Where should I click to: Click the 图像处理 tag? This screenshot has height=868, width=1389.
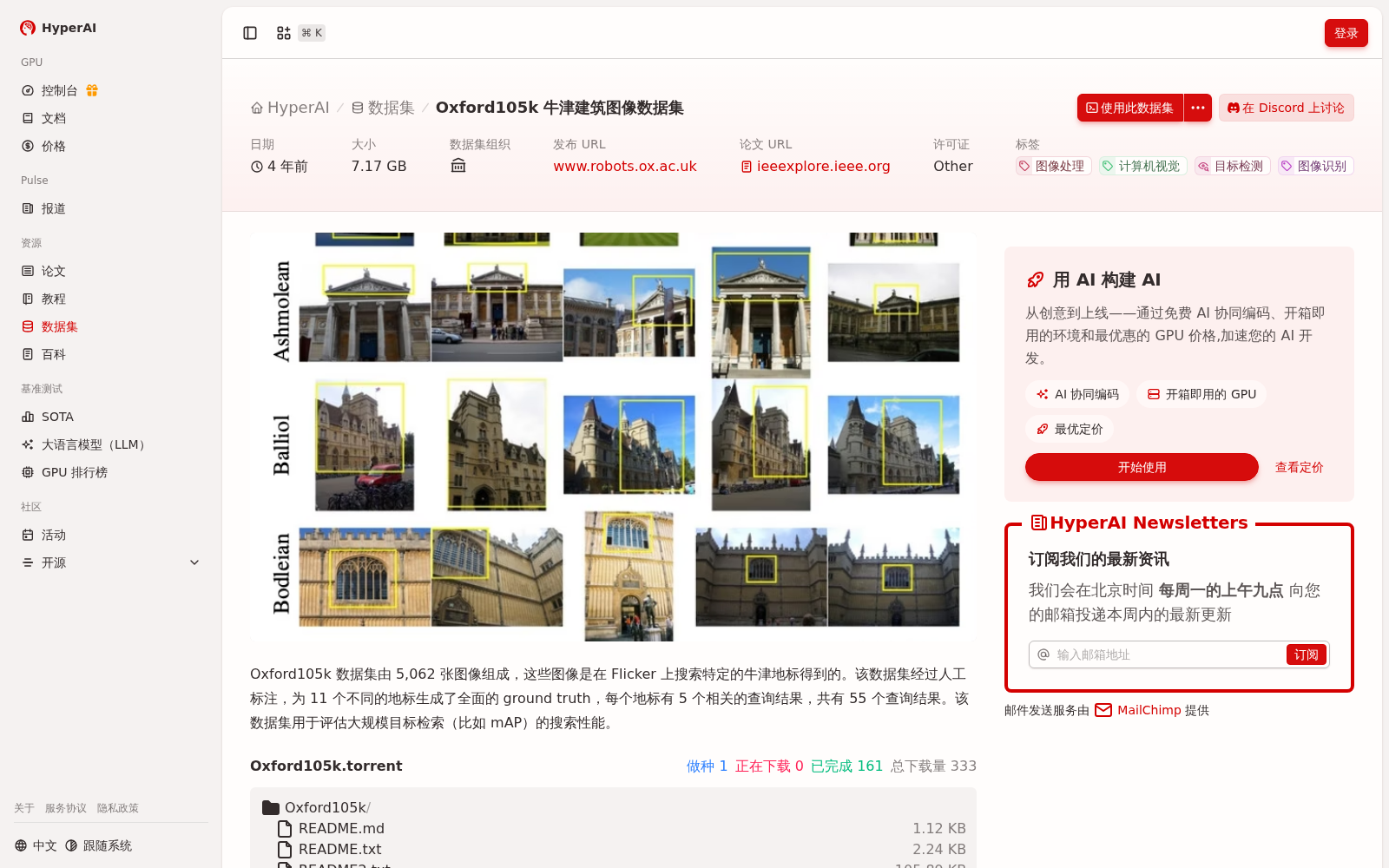pos(1052,166)
